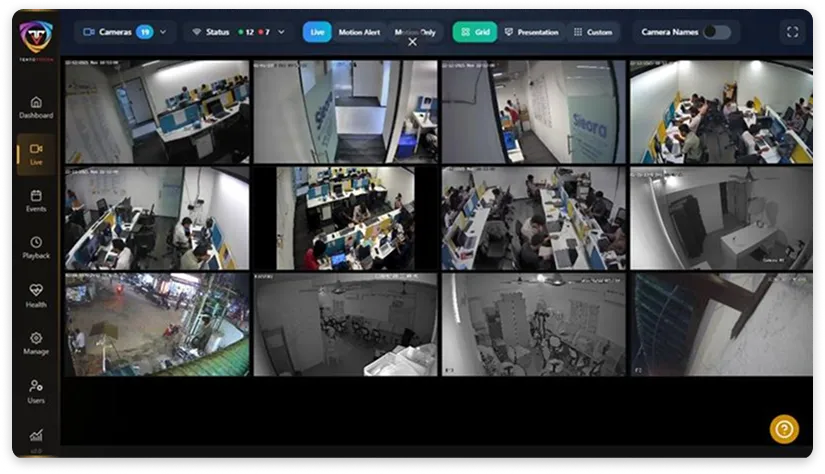
Task: Toggle the Camera Names switch
Action: click(x=716, y=32)
